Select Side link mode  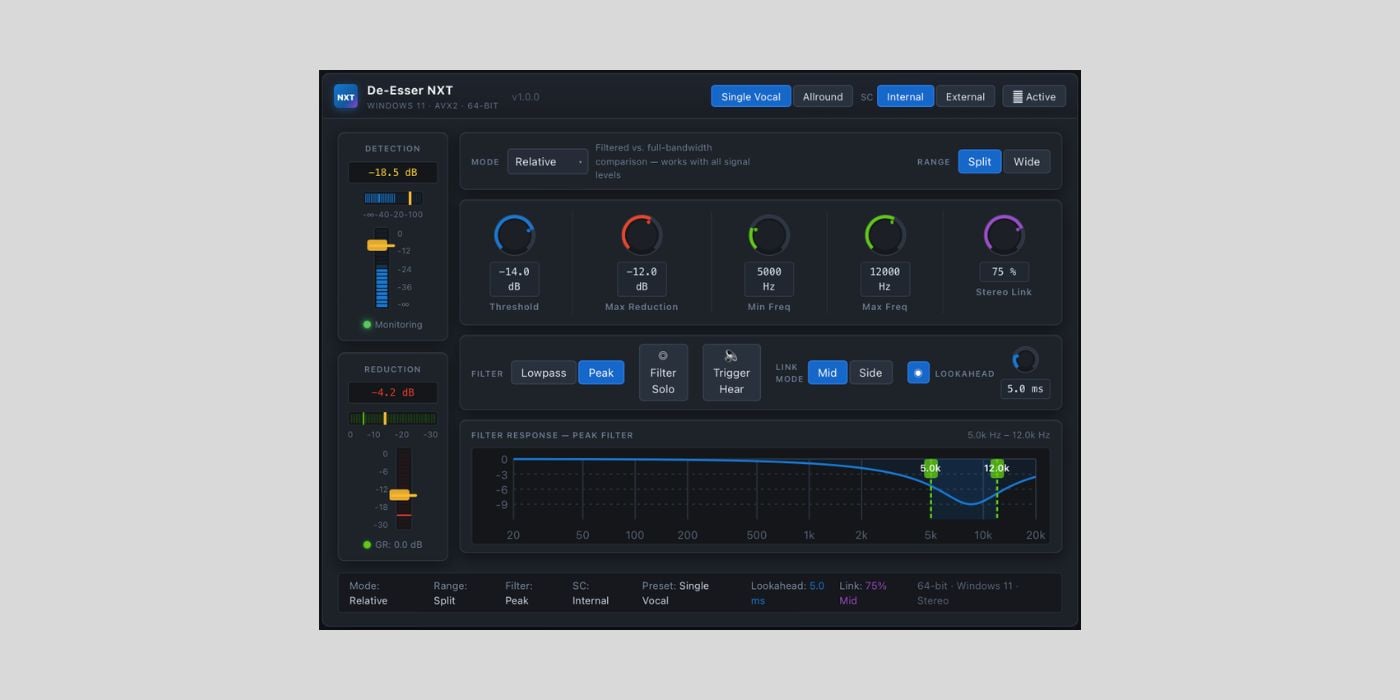pyautogui.click(x=870, y=372)
